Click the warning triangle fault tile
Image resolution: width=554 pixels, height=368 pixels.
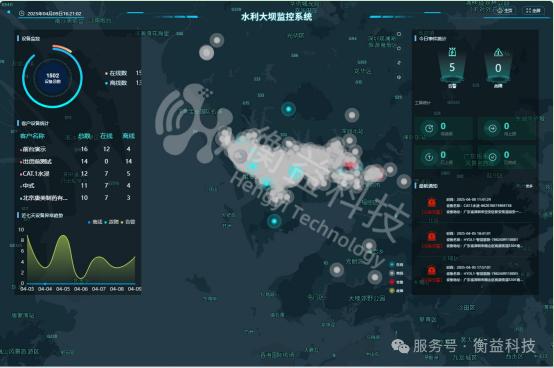tap(498, 67)
